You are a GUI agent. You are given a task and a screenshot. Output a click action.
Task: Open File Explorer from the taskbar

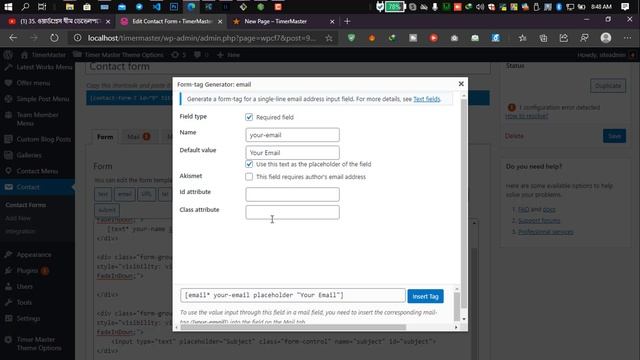coord(70,7)
